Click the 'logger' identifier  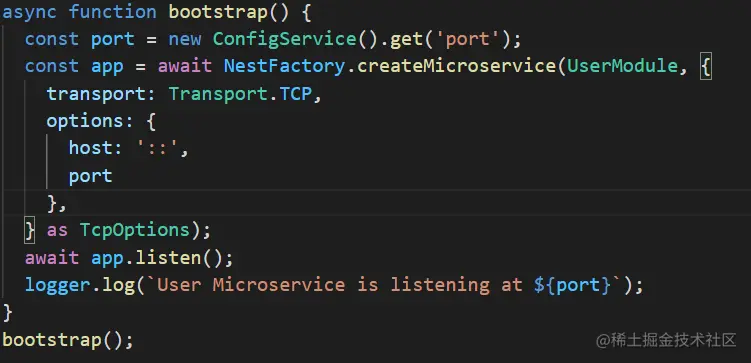[57, 285]
